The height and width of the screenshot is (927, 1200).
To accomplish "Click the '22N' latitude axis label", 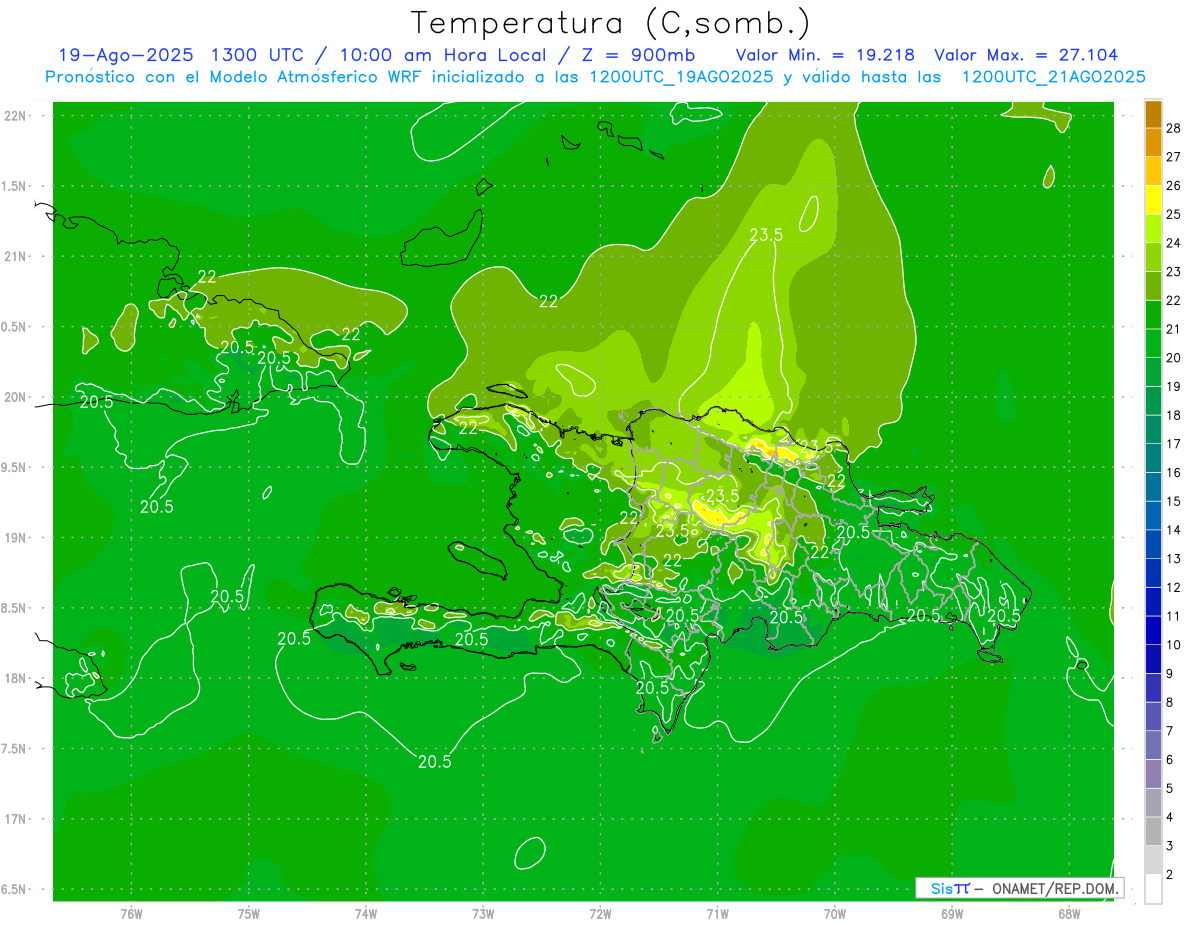I will (x=15, y=116).
